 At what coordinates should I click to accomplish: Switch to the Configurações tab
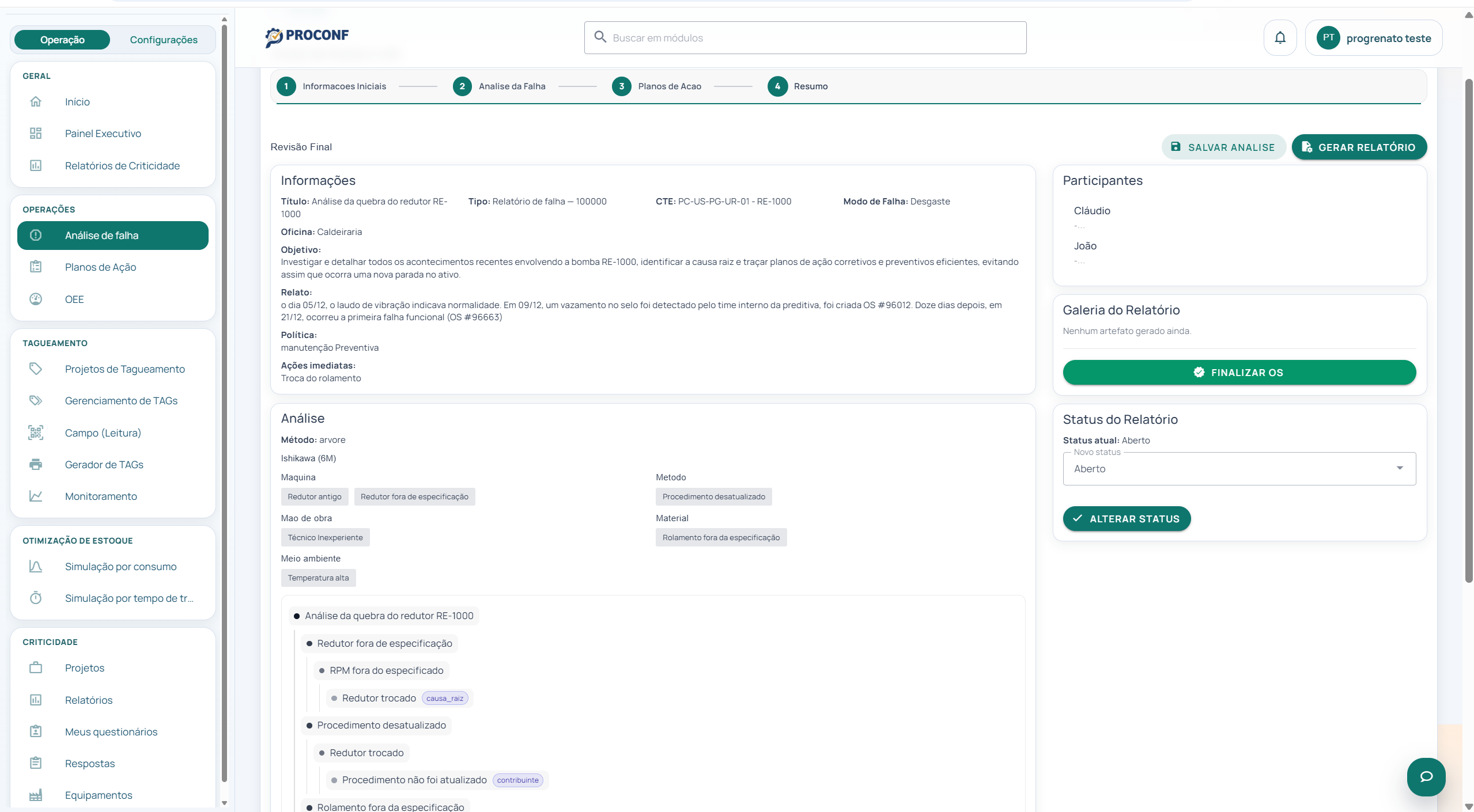click(164, 39)
